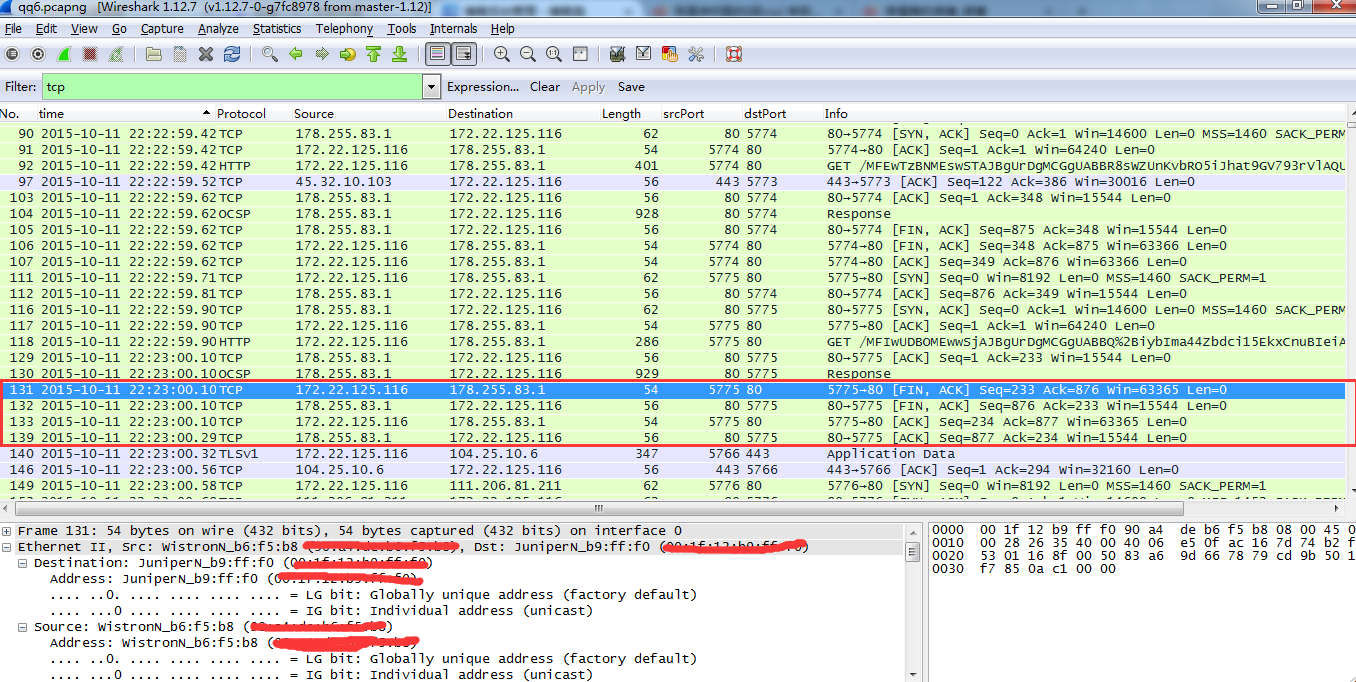Save the current filter
The height and width of the screenshot is (682, 1356).
point(631,87)
